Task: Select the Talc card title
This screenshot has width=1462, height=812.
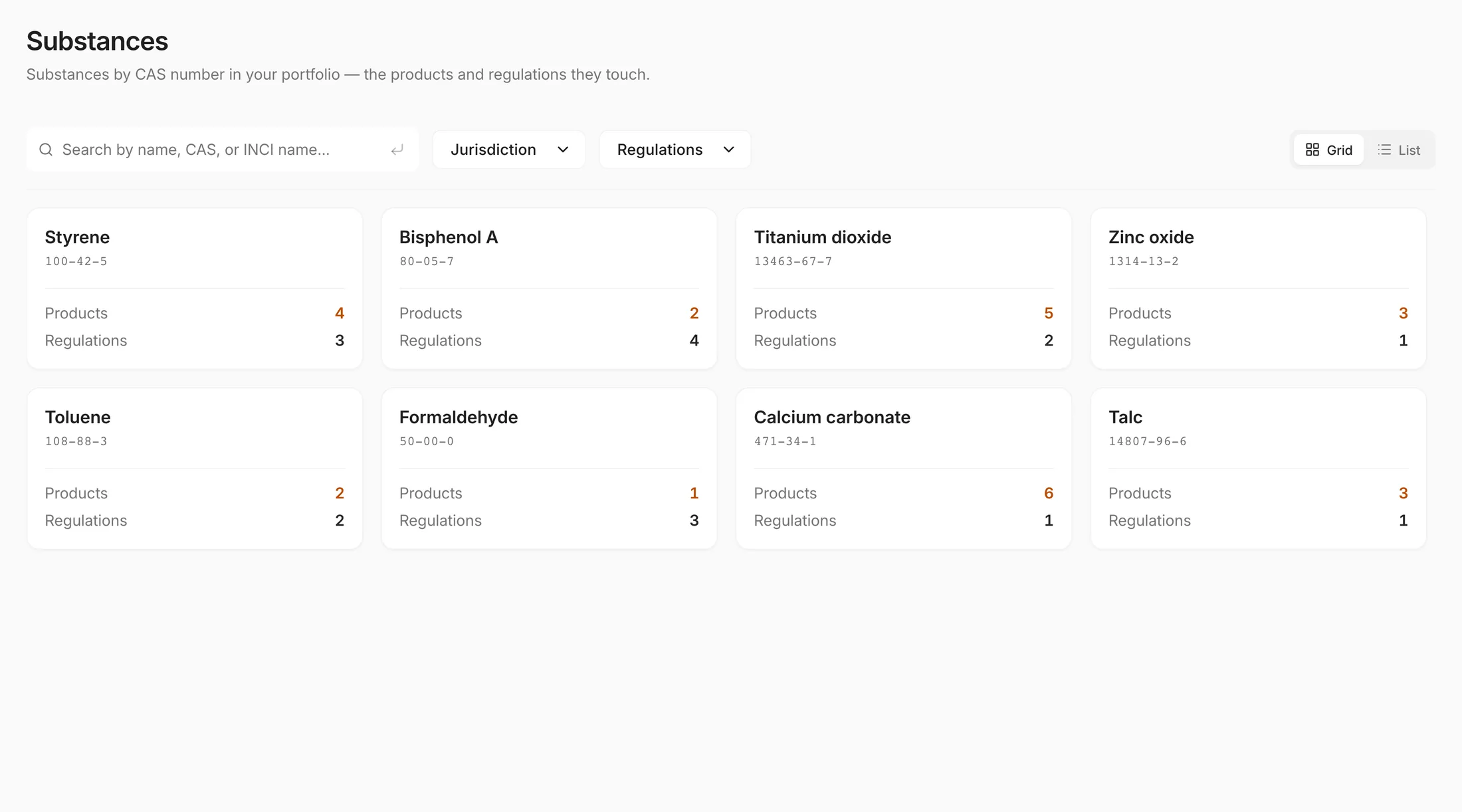Action: coord(1125,417)
